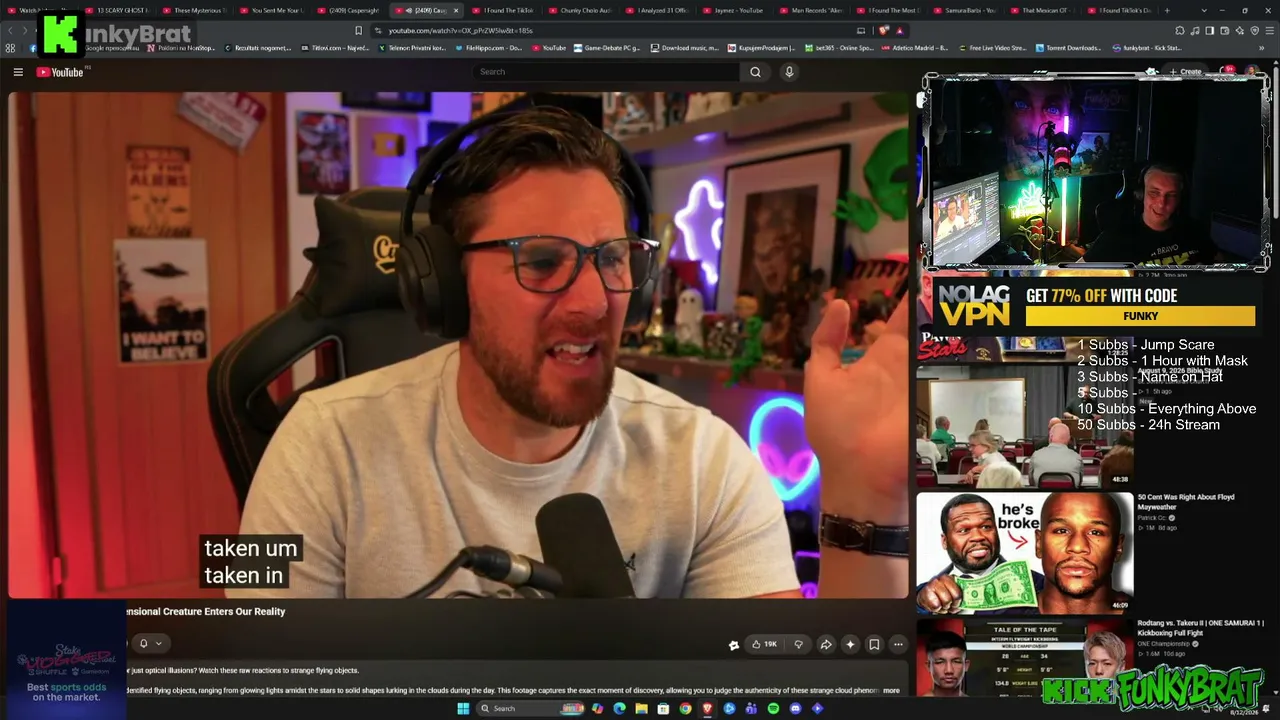Open 'Rodtang vs. Takeru II' video title
The height and width of the screenshot is (720, 1280).
(1200, 628)
